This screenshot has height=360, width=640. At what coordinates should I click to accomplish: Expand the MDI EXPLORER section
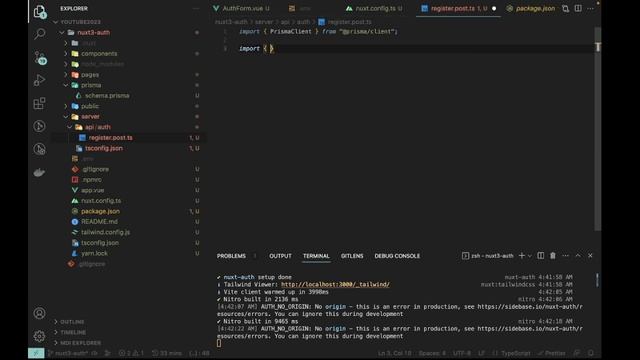tap(80, 343)
